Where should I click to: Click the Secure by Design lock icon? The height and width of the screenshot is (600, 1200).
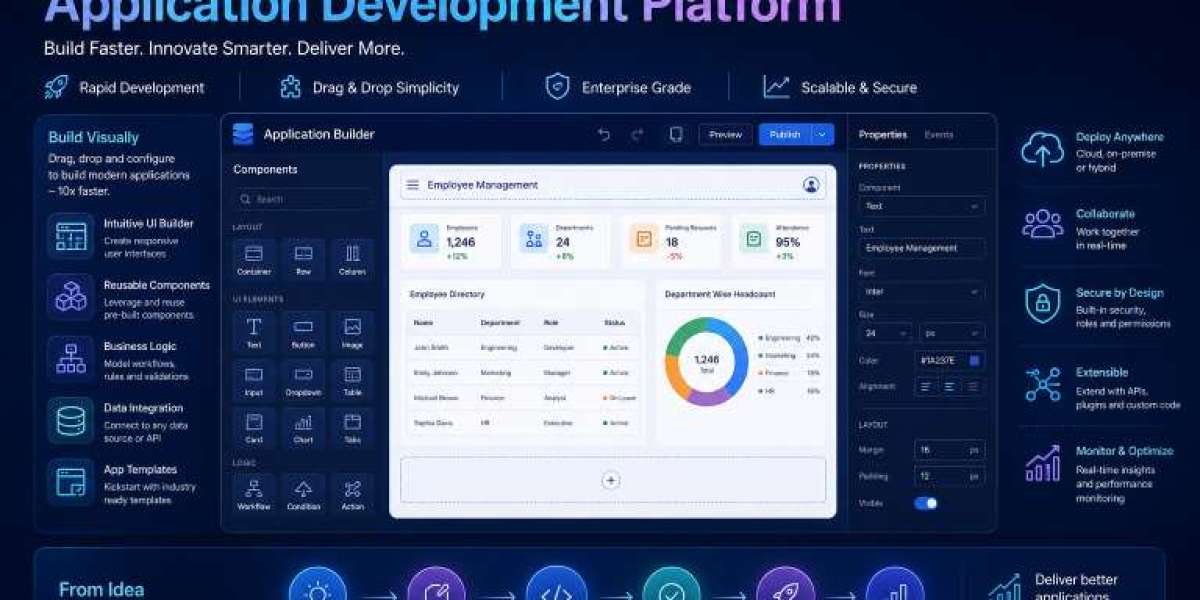pyautogui.click(x=1042, y=304)
